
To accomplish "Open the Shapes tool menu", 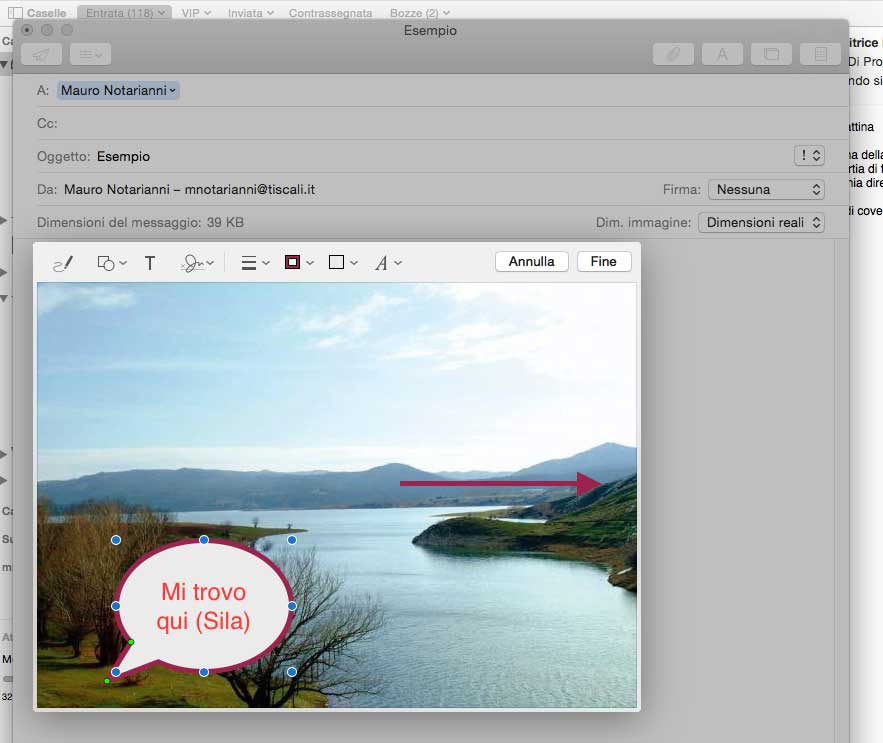I will tap(110, 263).
